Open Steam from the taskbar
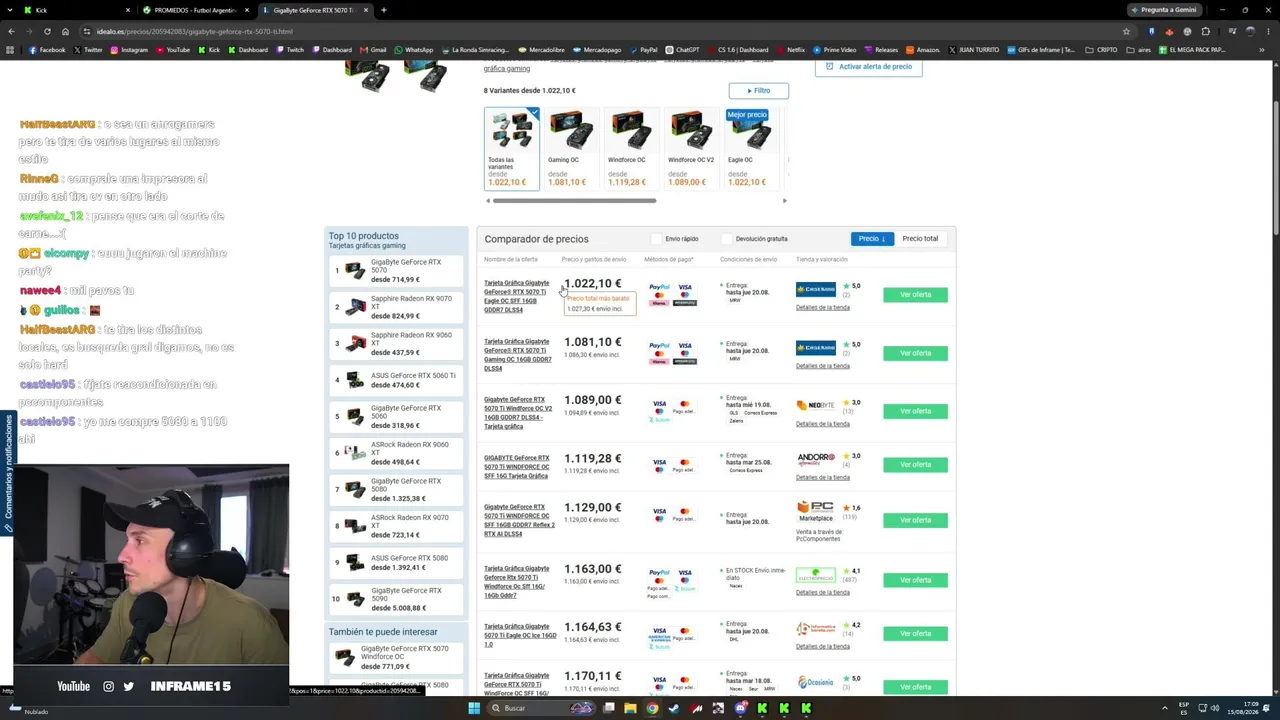This screenshot has height=720, width=1280. point(674,708)
